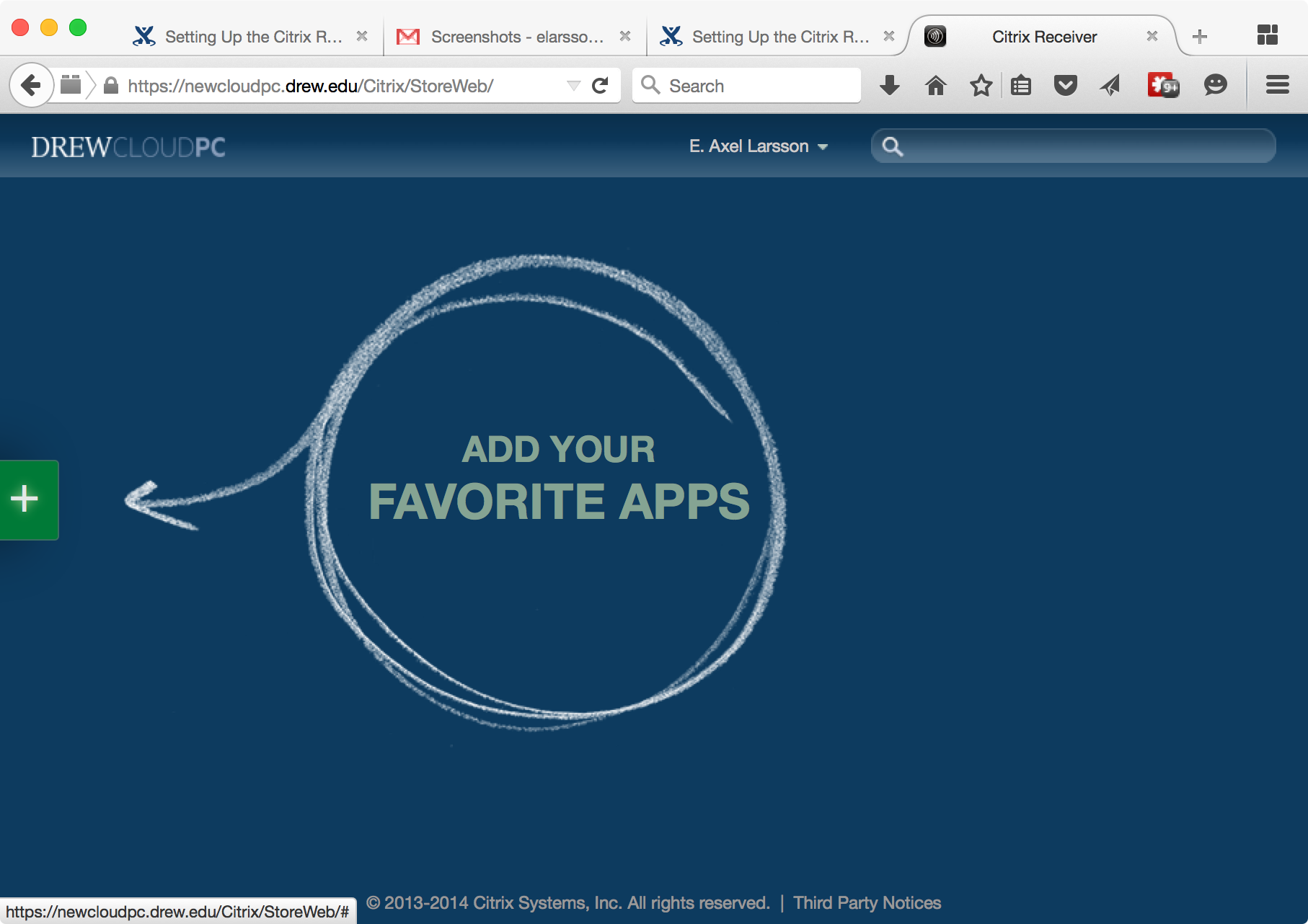Go back with the browser back arrow
Viewport: 1308px width, 924px height.
point(31,86)
